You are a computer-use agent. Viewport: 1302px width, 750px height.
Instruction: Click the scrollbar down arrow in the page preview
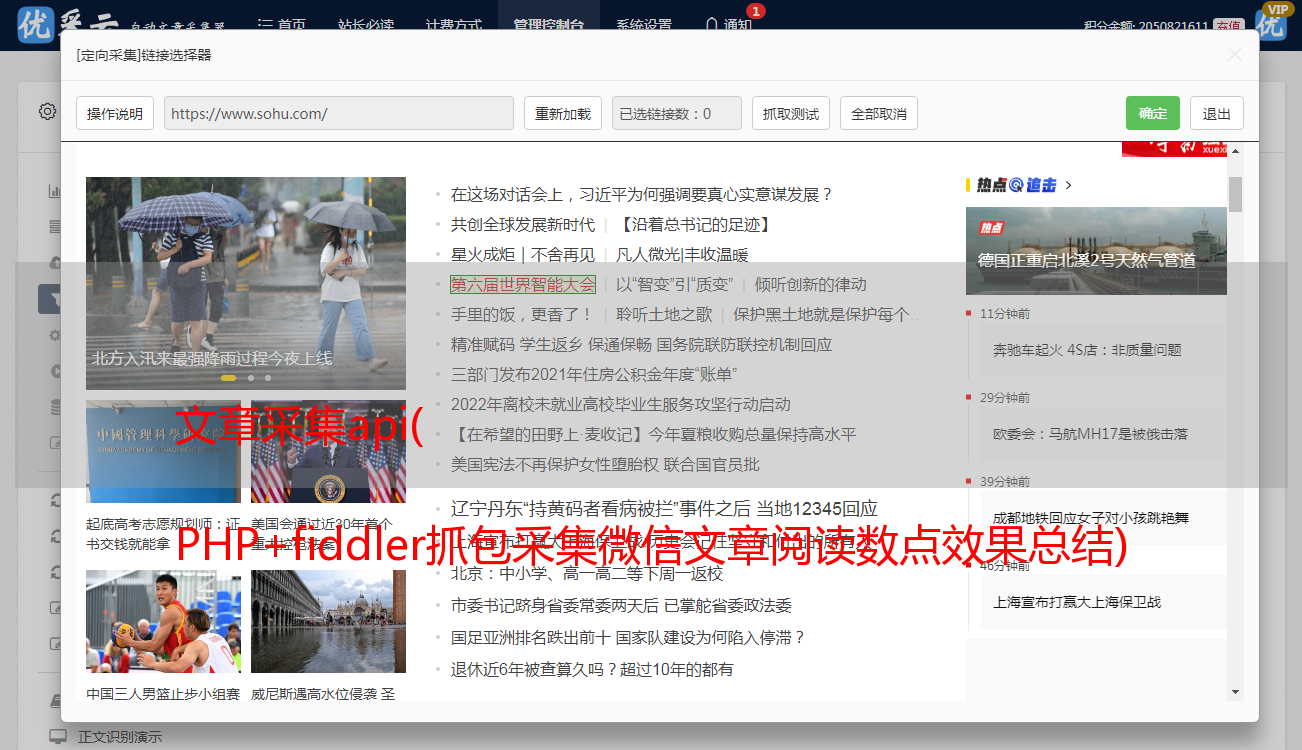click(1236, 691)
